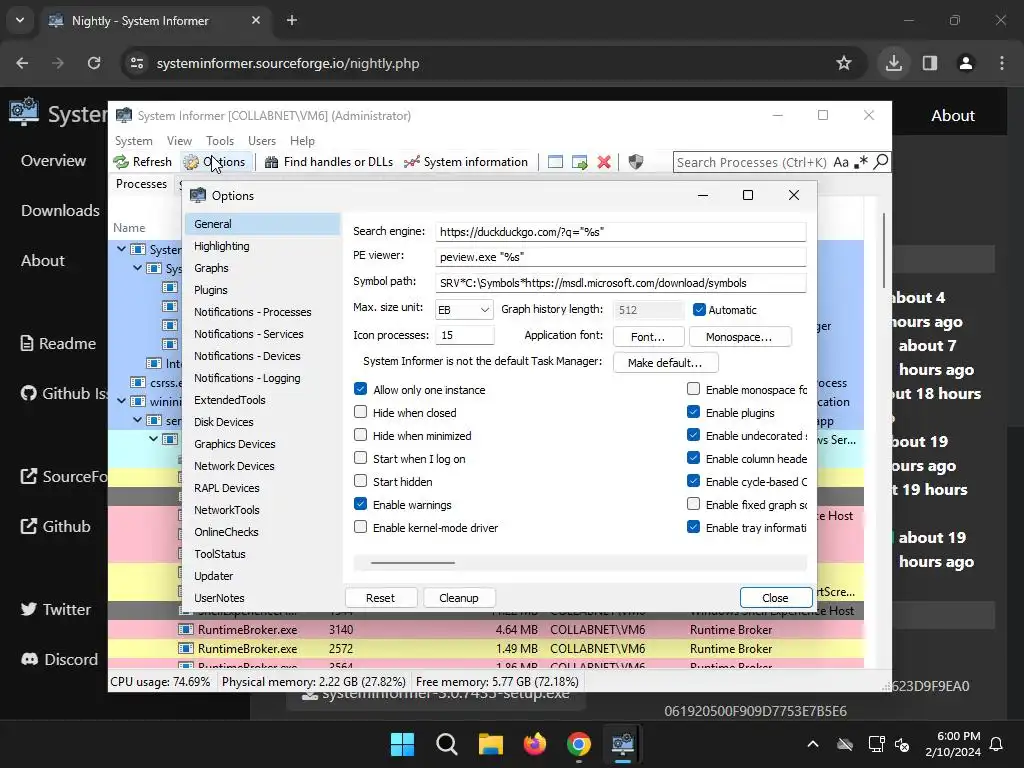Viewport: 1024px width, 768px height.
Task: Open Chrome three-dot menu
Action: pyautogui.click(x=1002, y=63)
